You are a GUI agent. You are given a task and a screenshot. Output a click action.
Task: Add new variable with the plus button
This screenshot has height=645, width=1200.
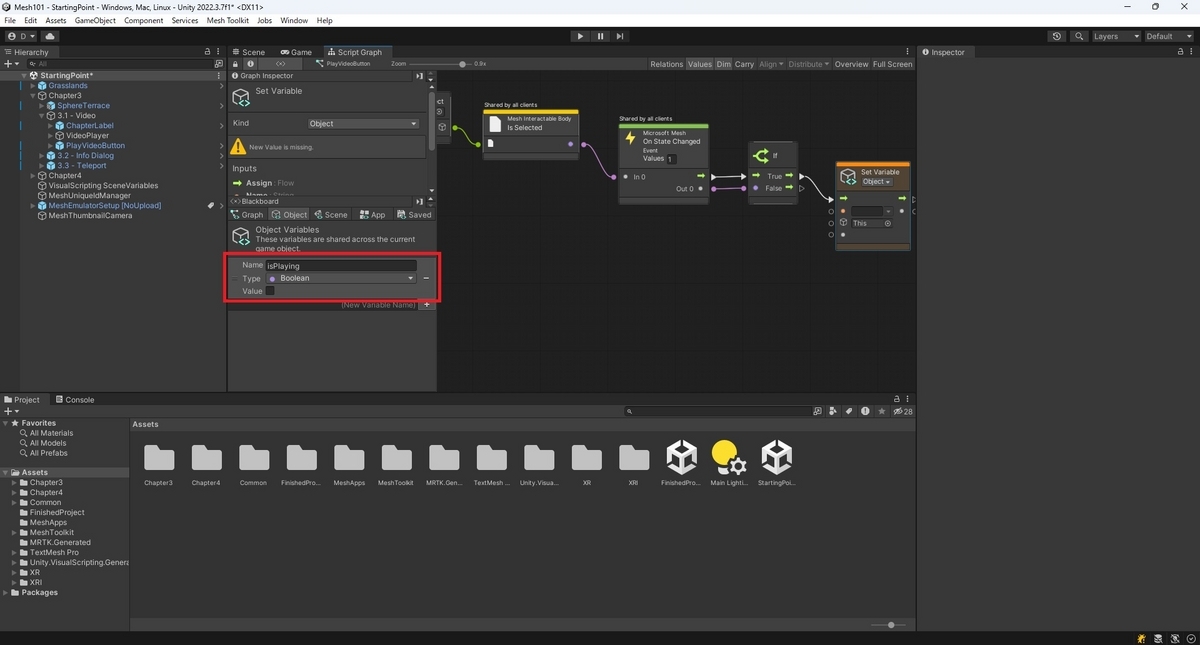tap(427, 304)
